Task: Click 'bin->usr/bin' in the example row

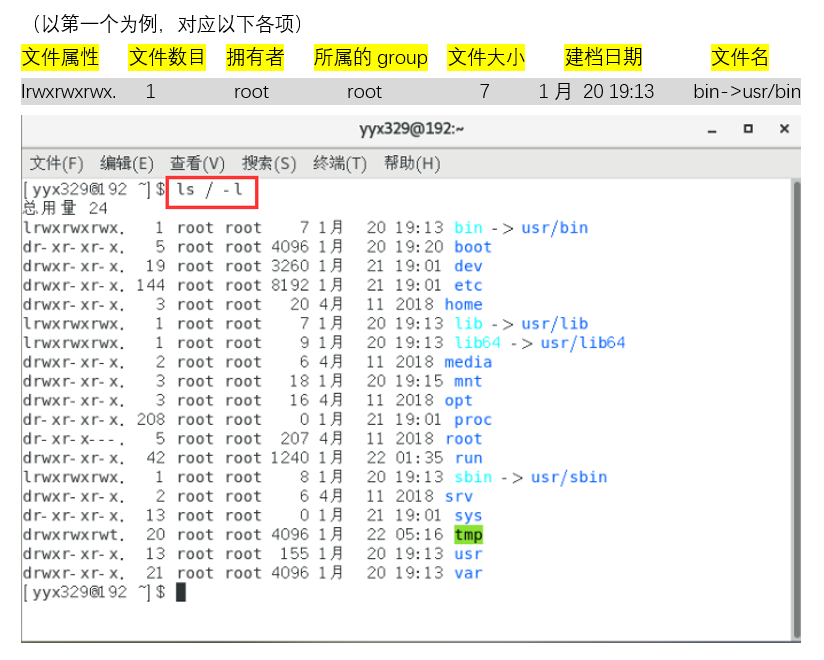Action: pos(747,92)
